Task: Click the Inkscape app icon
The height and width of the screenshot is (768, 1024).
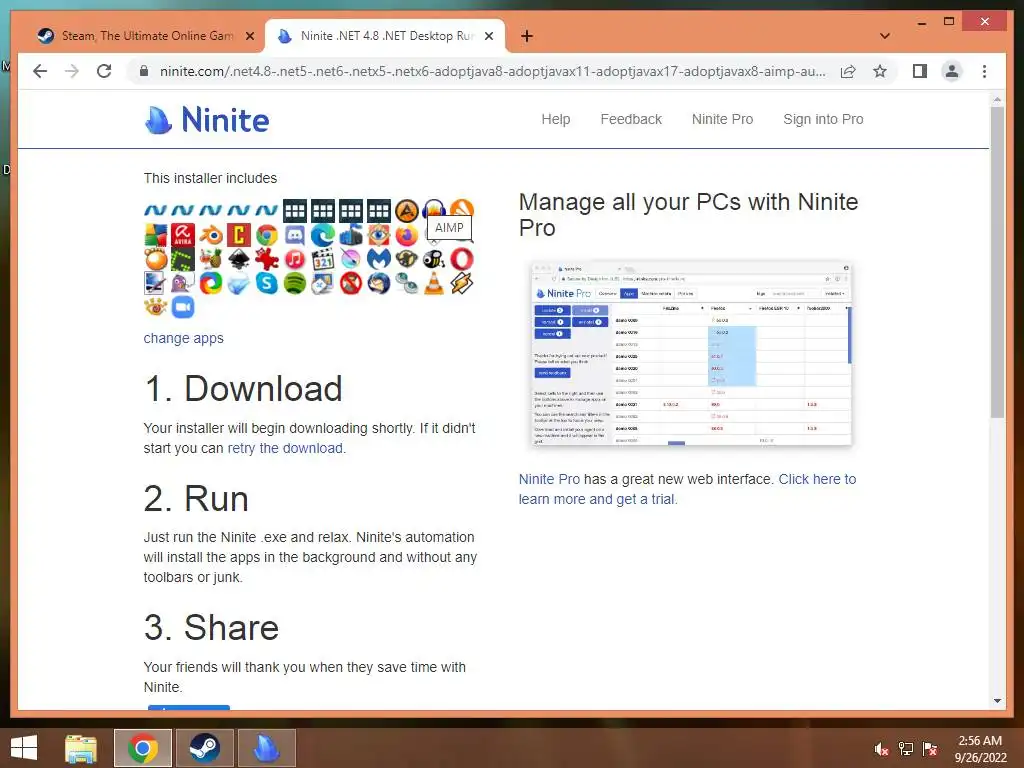Action: pos(239,259)
